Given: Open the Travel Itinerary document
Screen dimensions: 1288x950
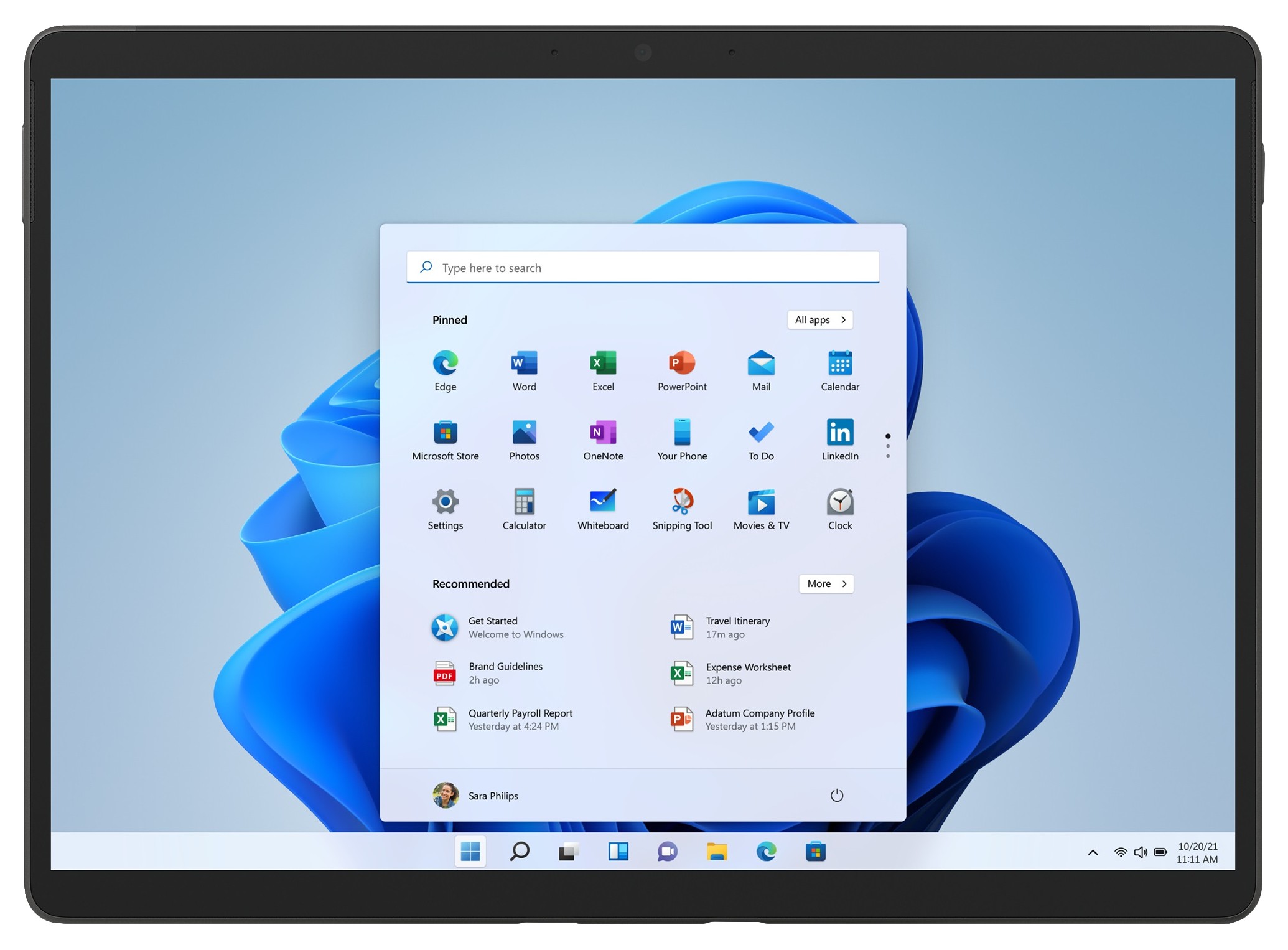Looking at the screenshot, I should (x=737, y=628).
